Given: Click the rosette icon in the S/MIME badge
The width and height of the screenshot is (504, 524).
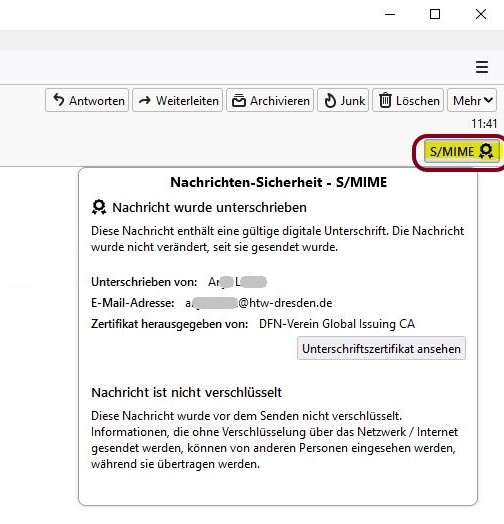Looking at the screenshot, I should [x=486, y=151].
